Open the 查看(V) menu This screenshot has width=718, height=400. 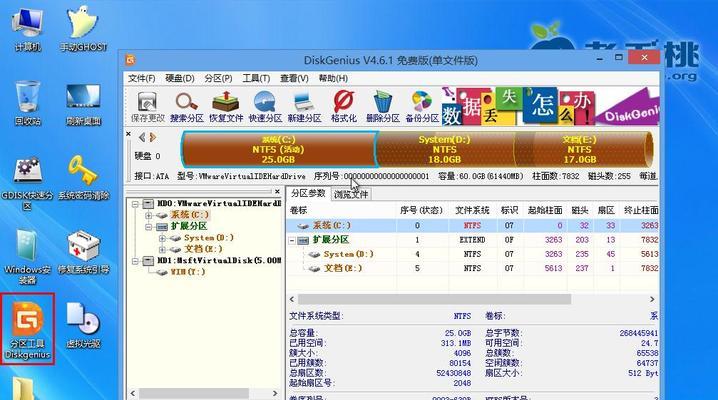click(x=294, y=78)
